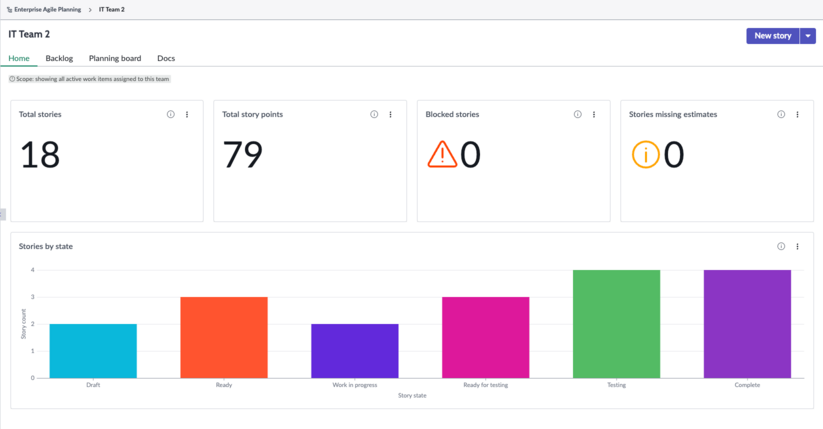
Task: Open menu on Stories missing estimates card
Action: tap(797, 114)
